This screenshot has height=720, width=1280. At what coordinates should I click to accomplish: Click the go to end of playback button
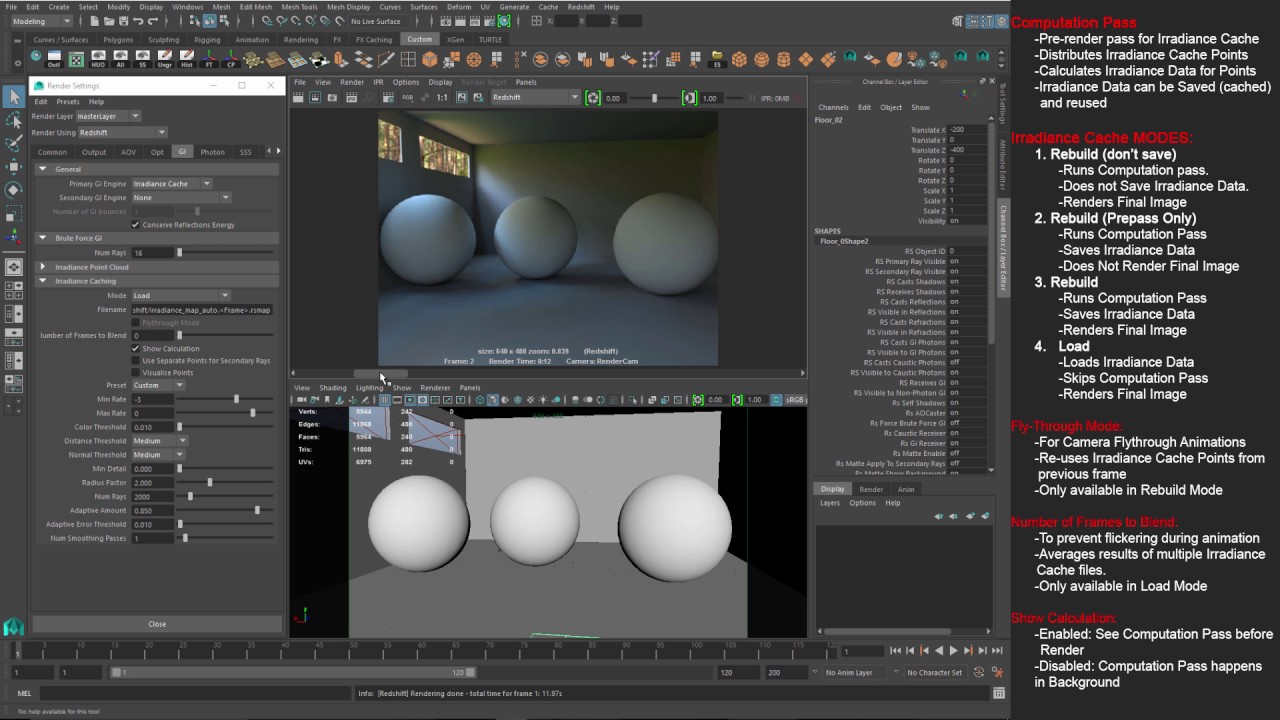coord(996,651)
